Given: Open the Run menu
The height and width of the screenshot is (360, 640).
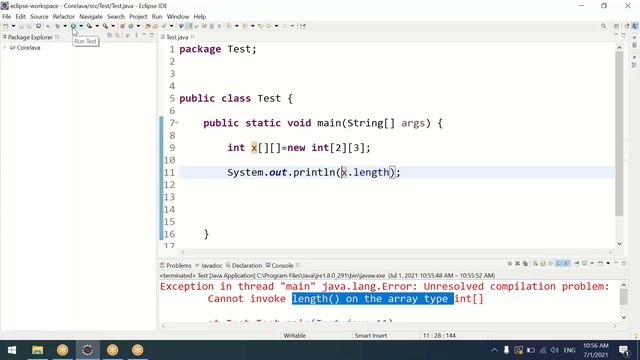Looking at the screenshot, I should point(157,17).
